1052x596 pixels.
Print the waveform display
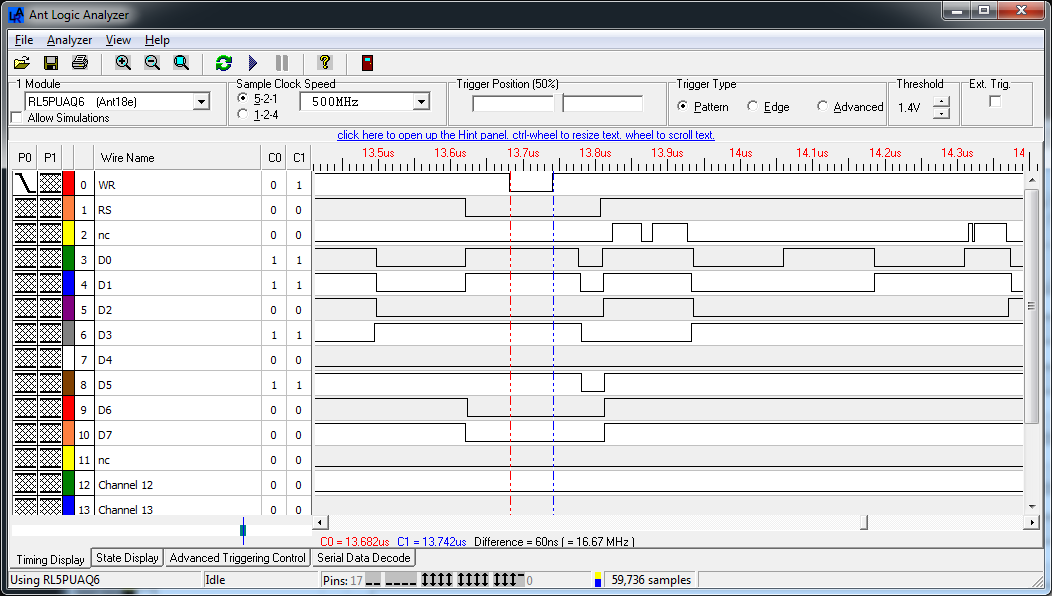click(80, 62)
